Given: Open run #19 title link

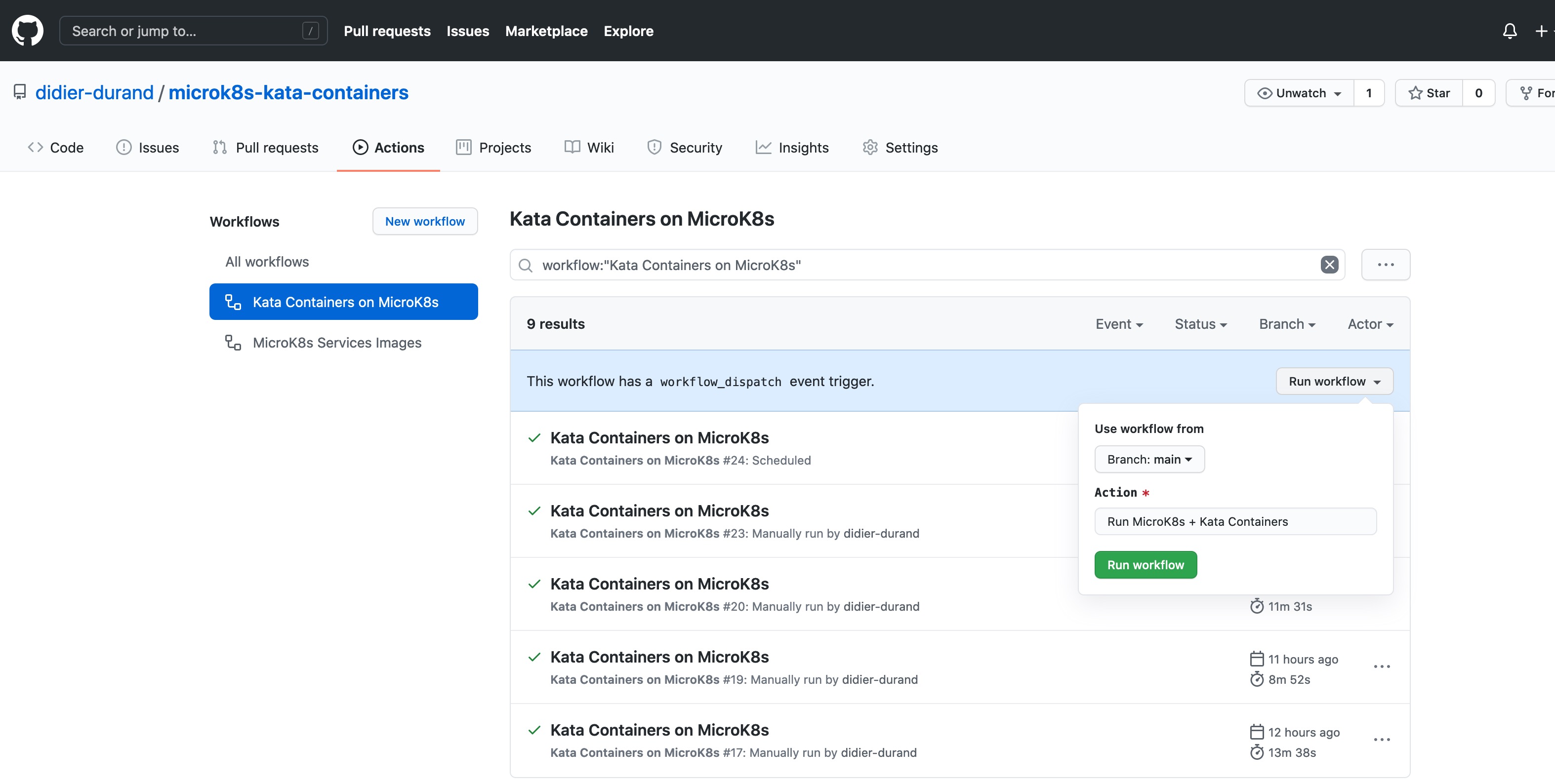Looking at the screenshot, I should click(x=659, y=657).
